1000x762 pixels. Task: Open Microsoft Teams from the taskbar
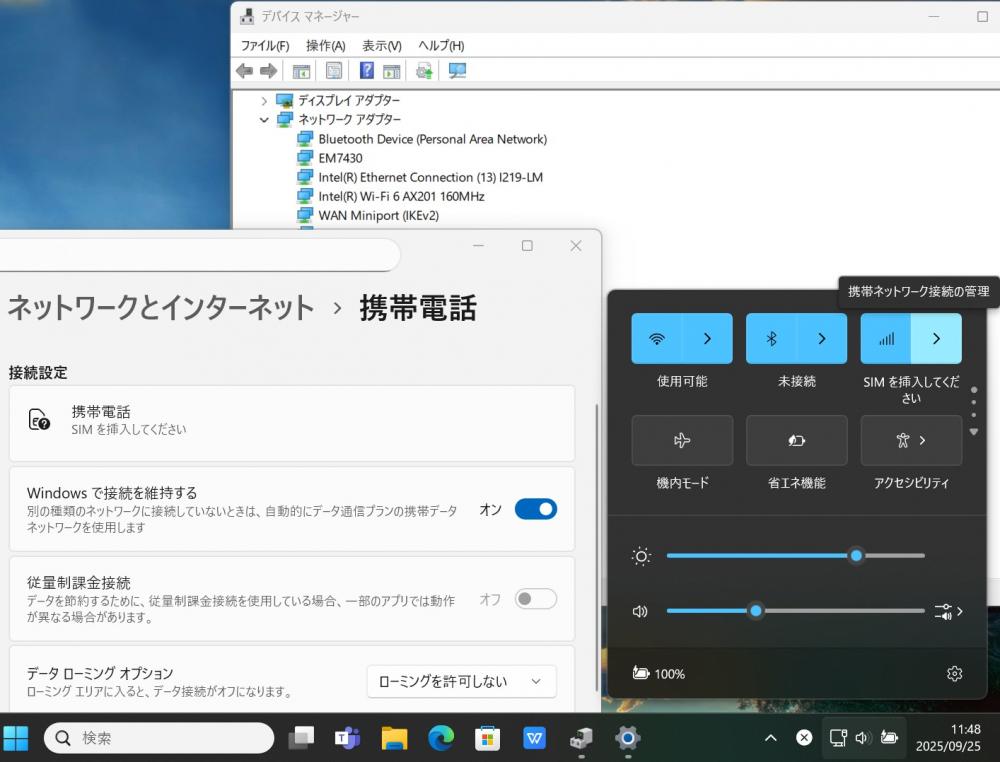[347, 739]
